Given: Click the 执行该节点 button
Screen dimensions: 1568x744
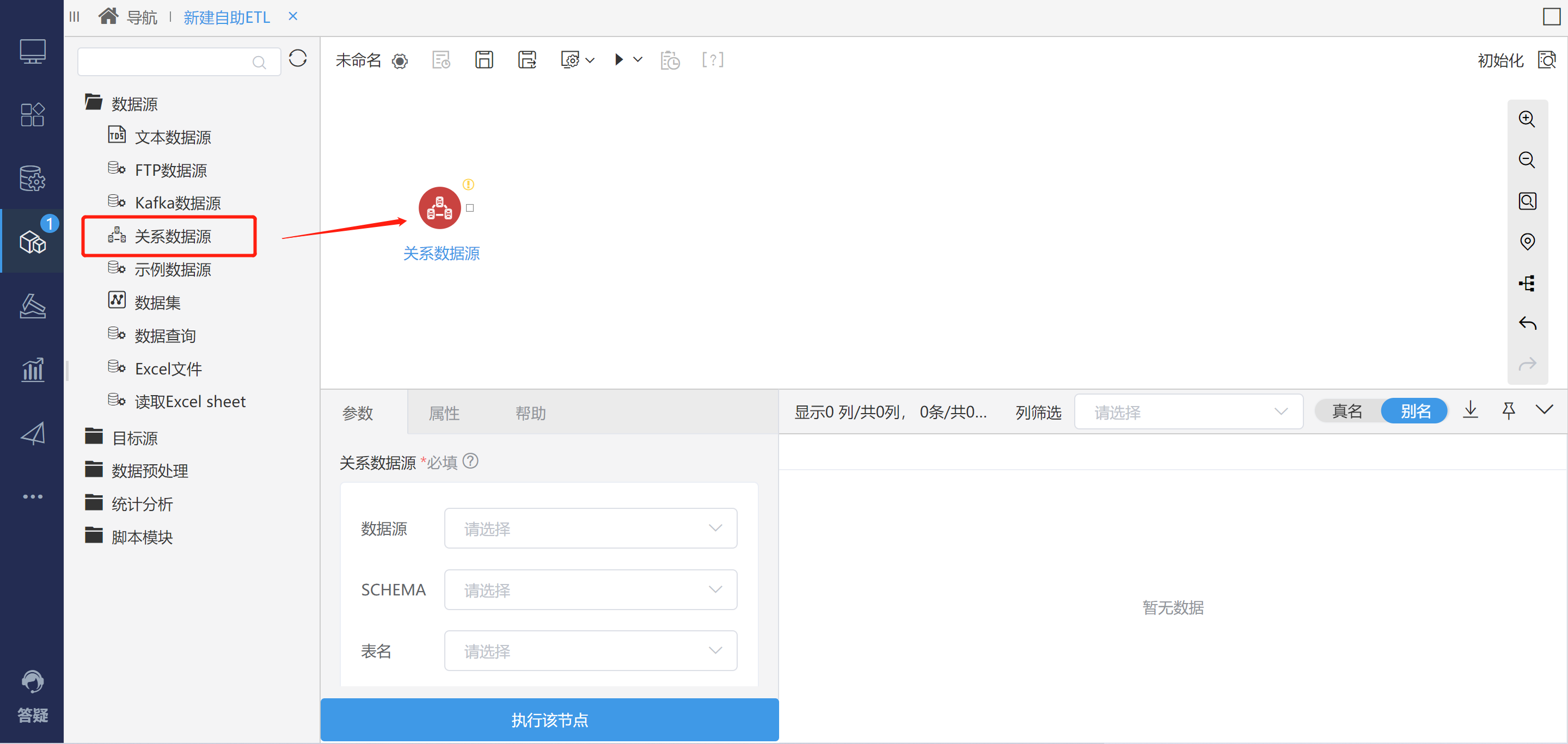Looking at the screenshot, I should click(x=549, y=720).
